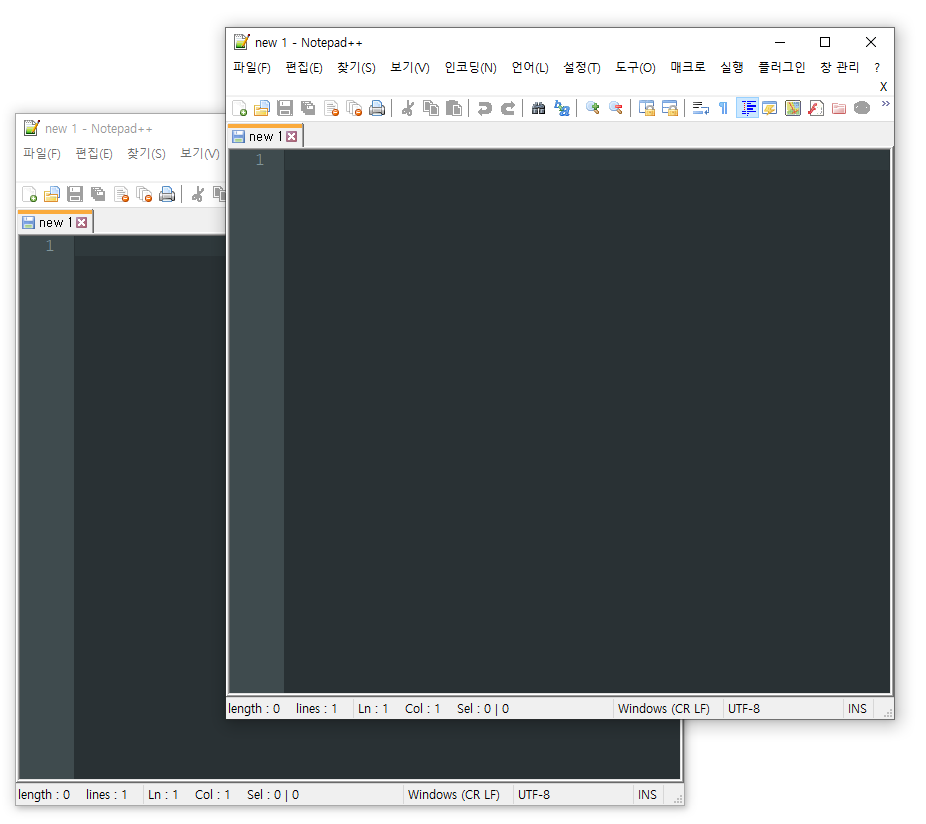
Task: Open 파일(F) menu in back Notepad++ window
Action: pyautogui.click(x=42, y=154)
